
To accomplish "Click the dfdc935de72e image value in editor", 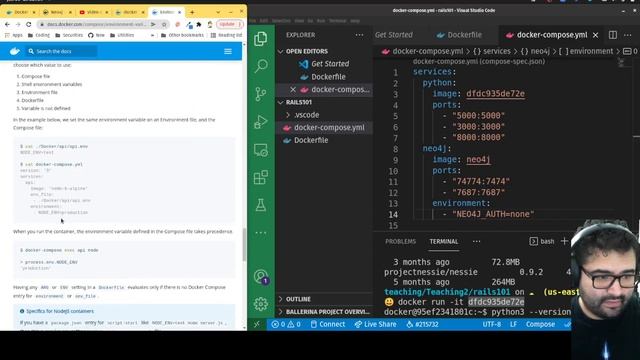I will click(x=495, y=94).
